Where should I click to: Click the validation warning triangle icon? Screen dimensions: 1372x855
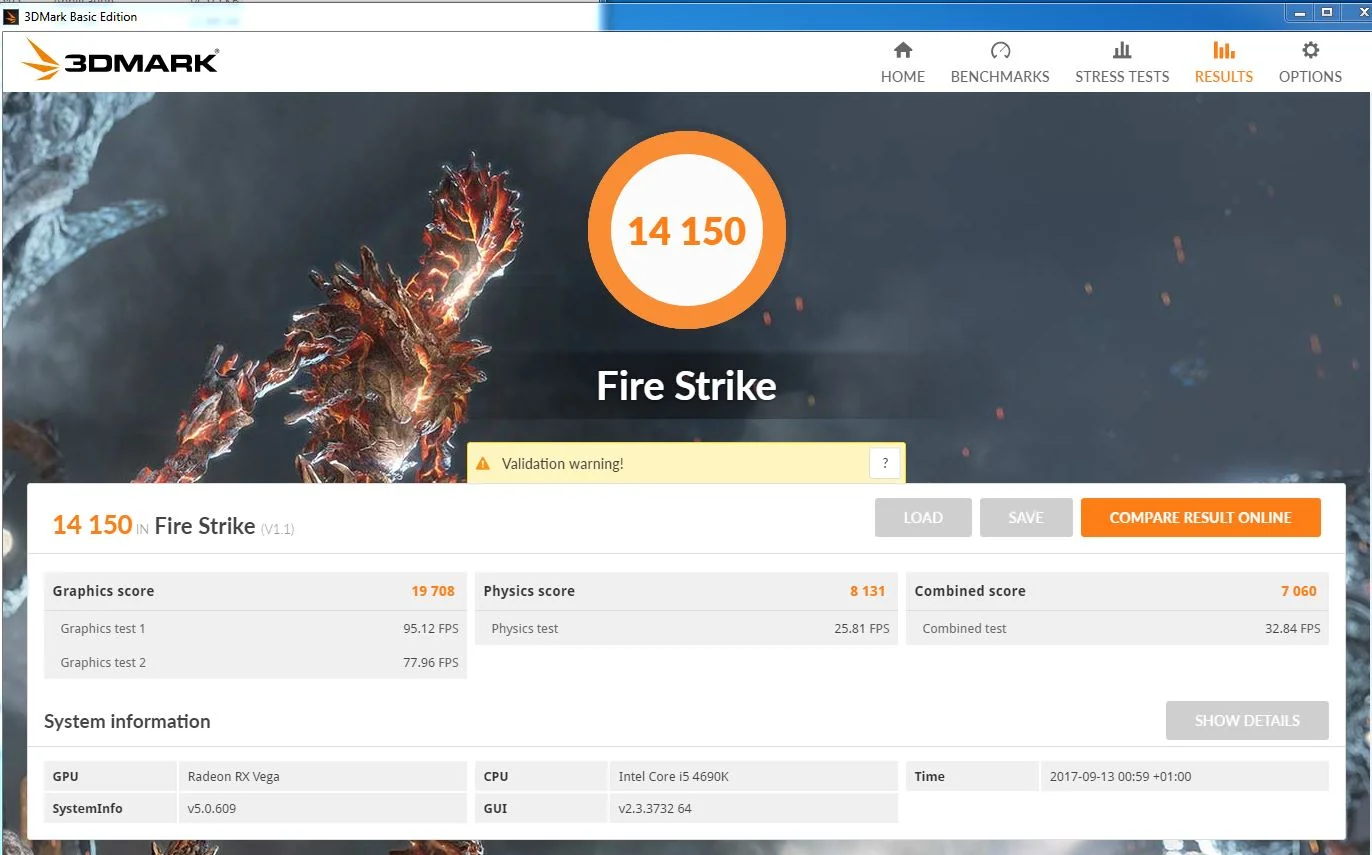483,464
